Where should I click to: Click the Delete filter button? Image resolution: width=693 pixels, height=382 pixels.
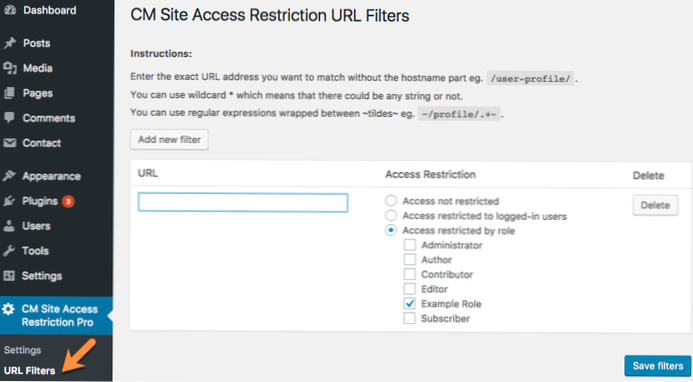coord(655,205)
